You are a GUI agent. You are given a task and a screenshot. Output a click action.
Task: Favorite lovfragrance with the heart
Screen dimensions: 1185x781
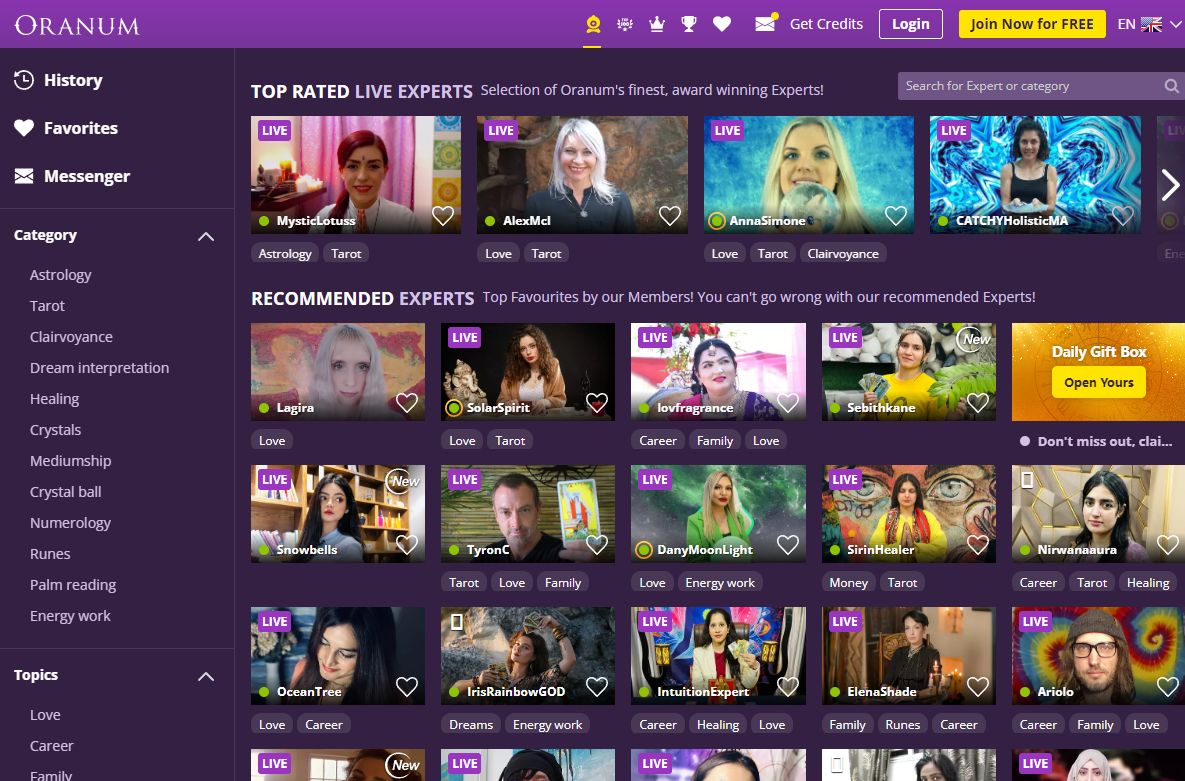click(787, 403)
